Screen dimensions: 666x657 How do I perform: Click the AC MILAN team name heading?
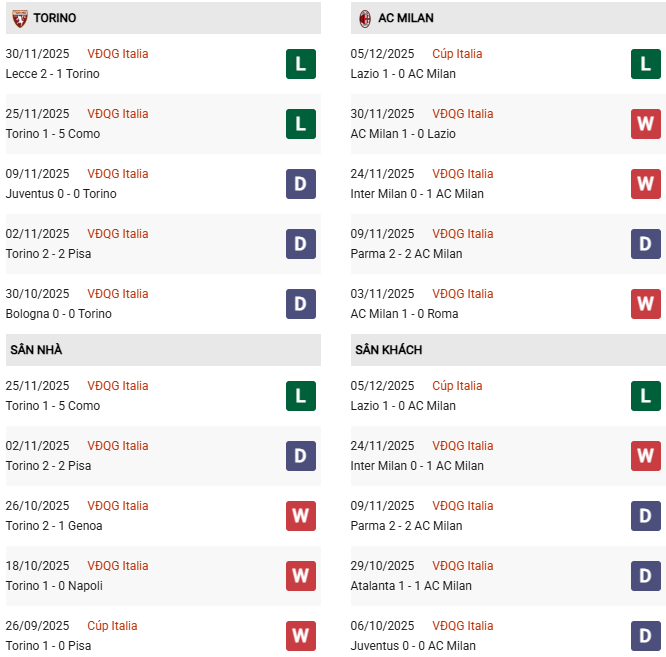(x=406, y=18)
